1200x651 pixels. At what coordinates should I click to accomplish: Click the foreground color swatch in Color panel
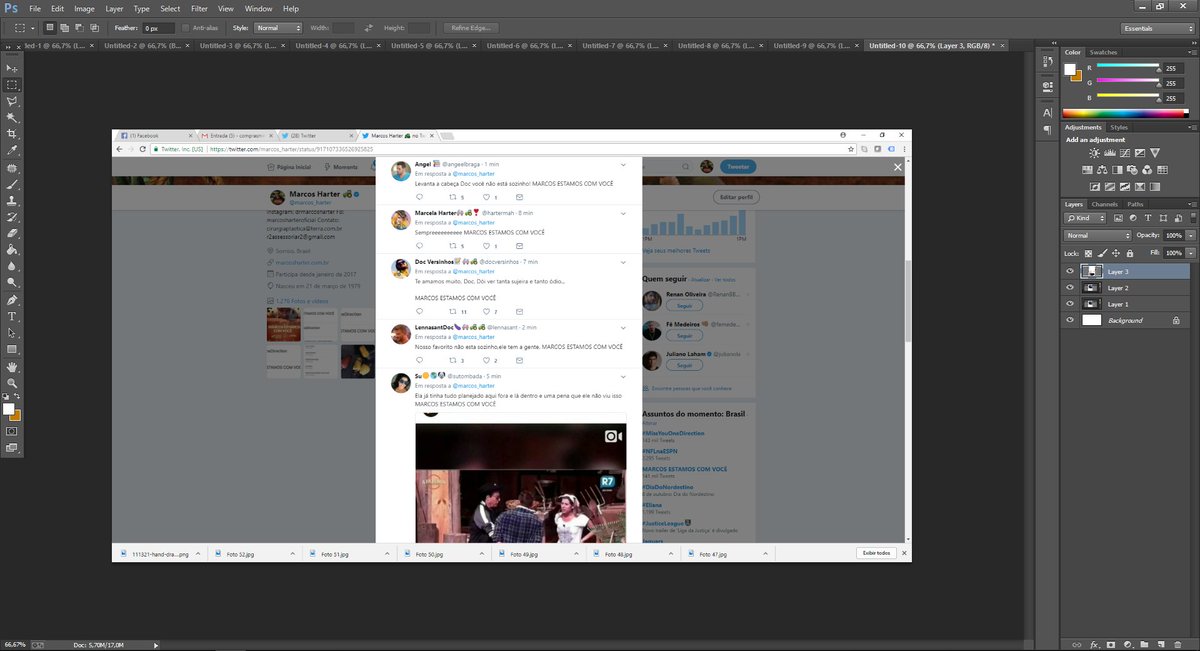click(x=1070, y=68)
